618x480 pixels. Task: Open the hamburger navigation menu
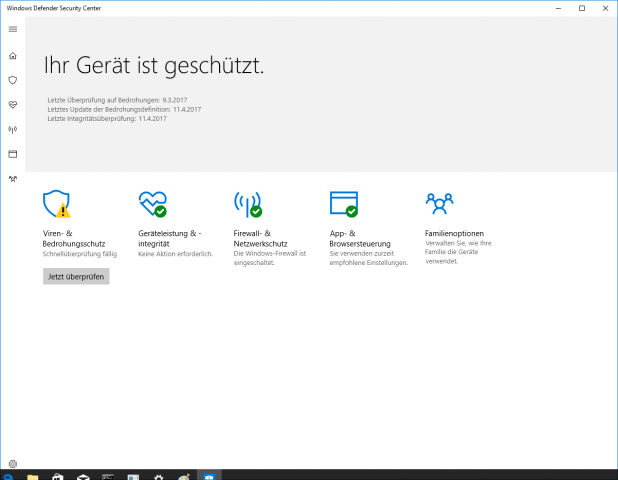click(x=13, y=29)
